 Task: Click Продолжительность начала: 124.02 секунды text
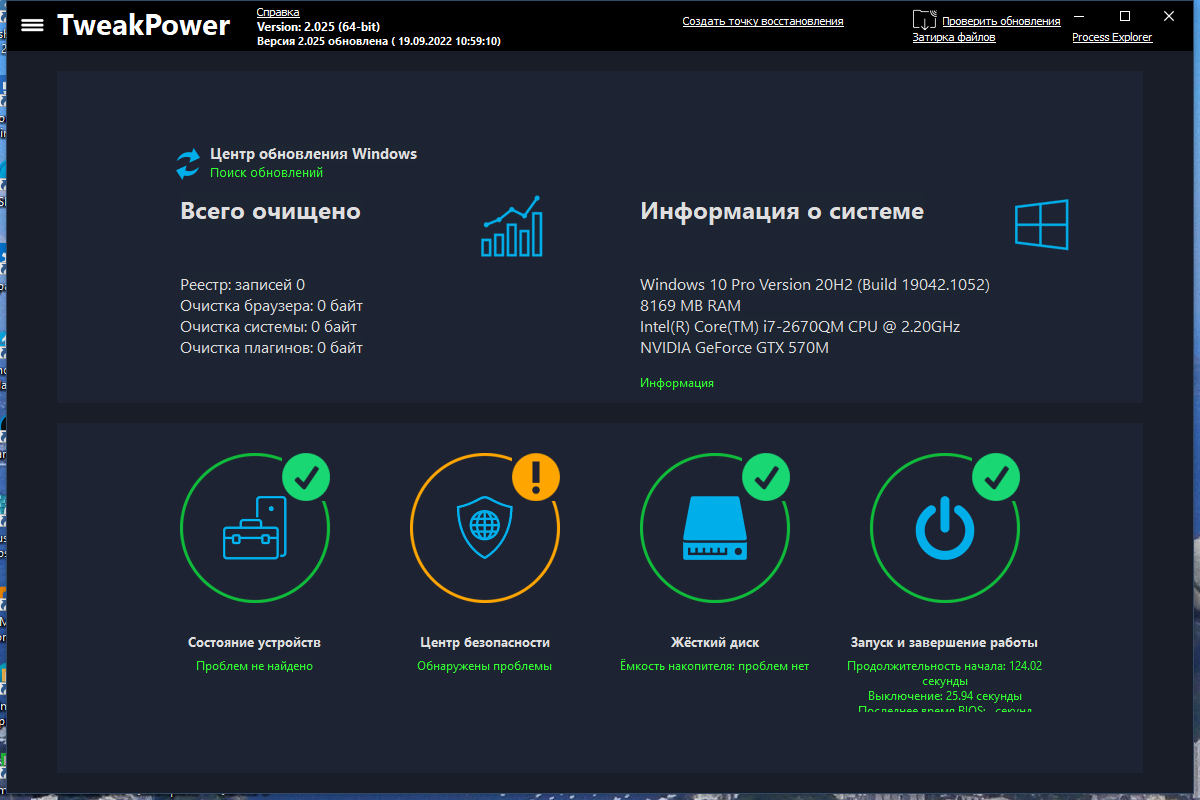[x=944, y=673]
